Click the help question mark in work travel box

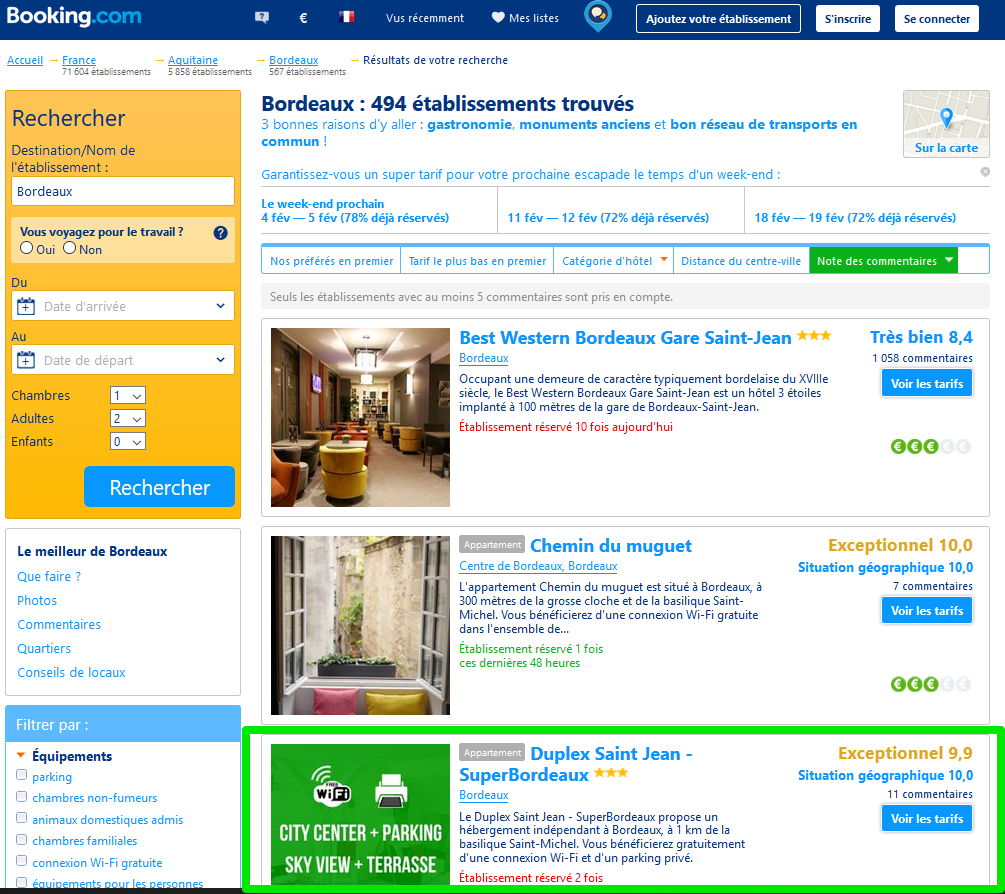(x=220, y=233)
